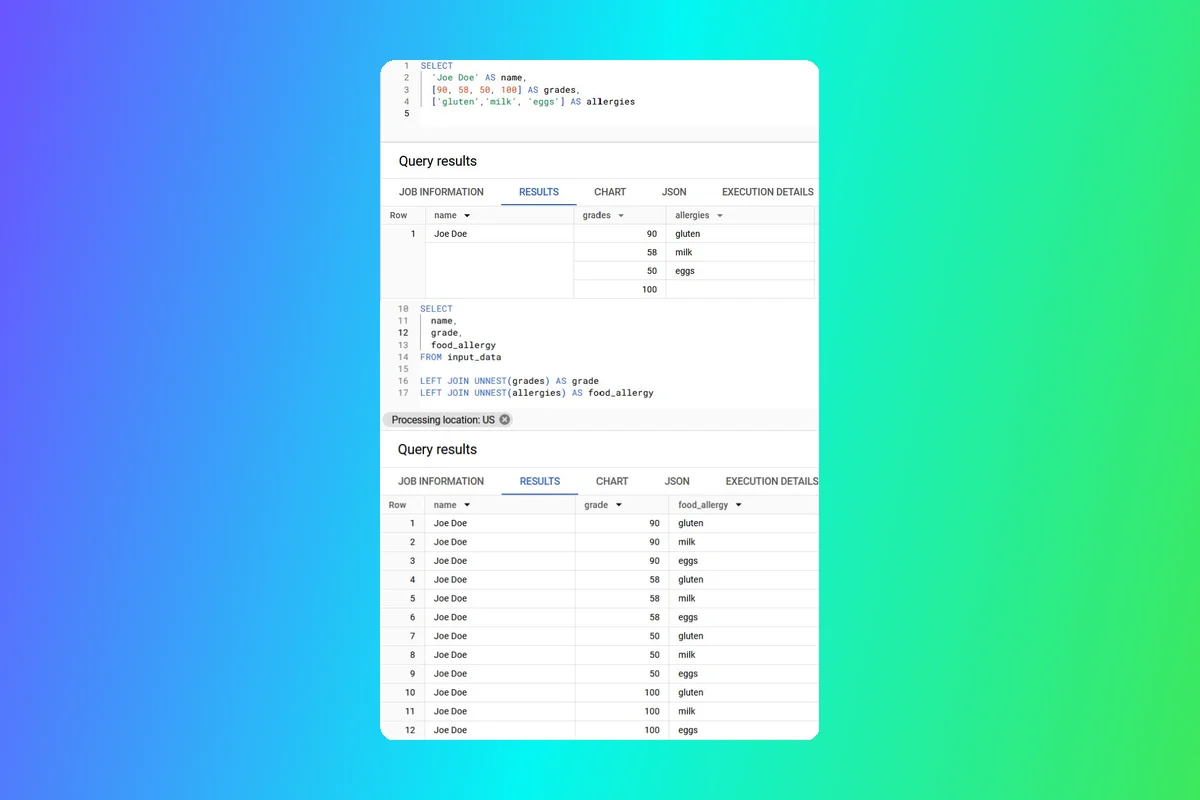Switch to lower CHART tab
1200x800 pixels.
[x=612, y=481]
